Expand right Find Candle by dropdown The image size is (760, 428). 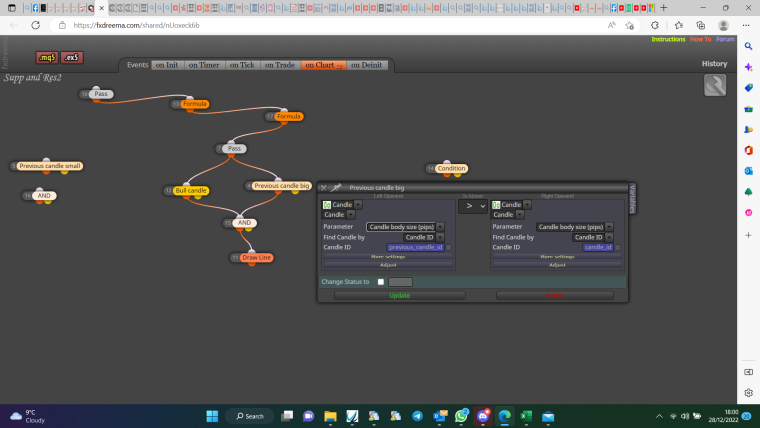[592, 237]
